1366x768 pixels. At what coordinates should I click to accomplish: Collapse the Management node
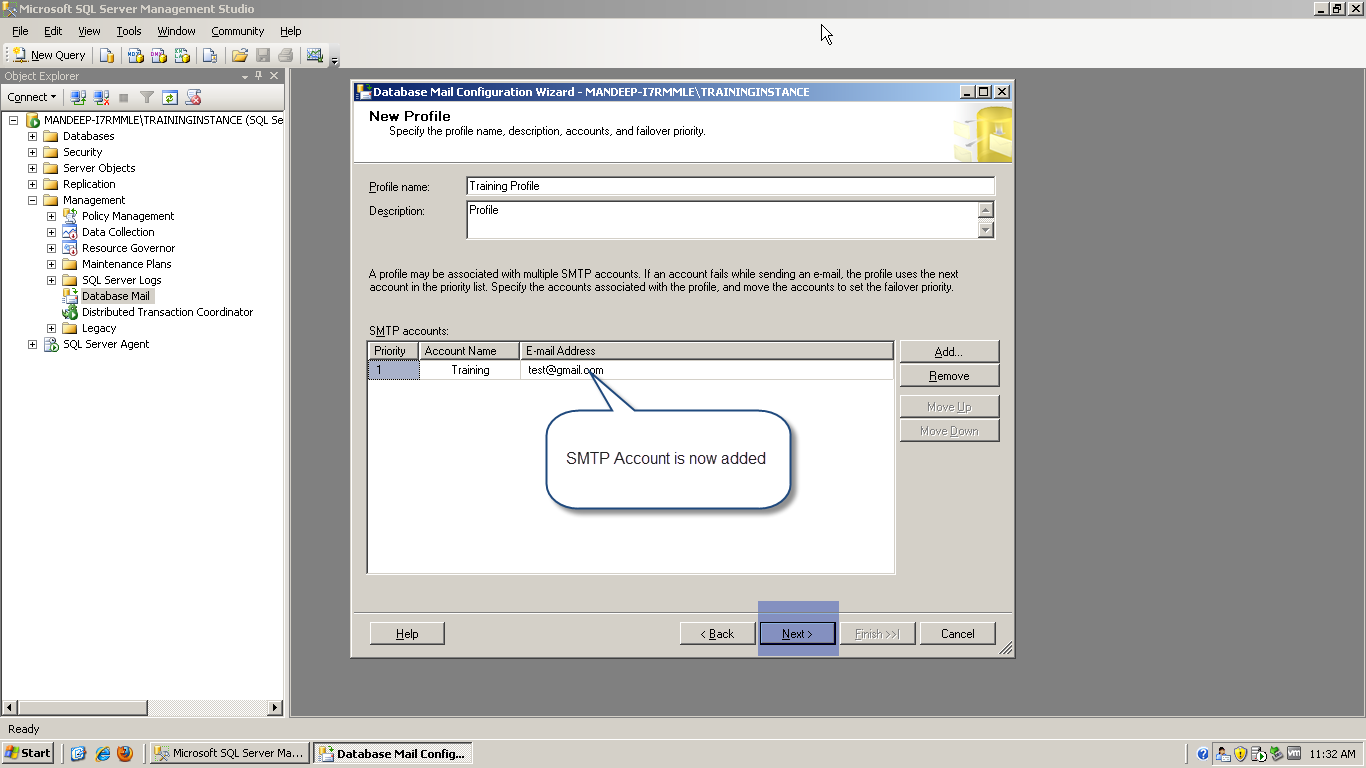33,200
